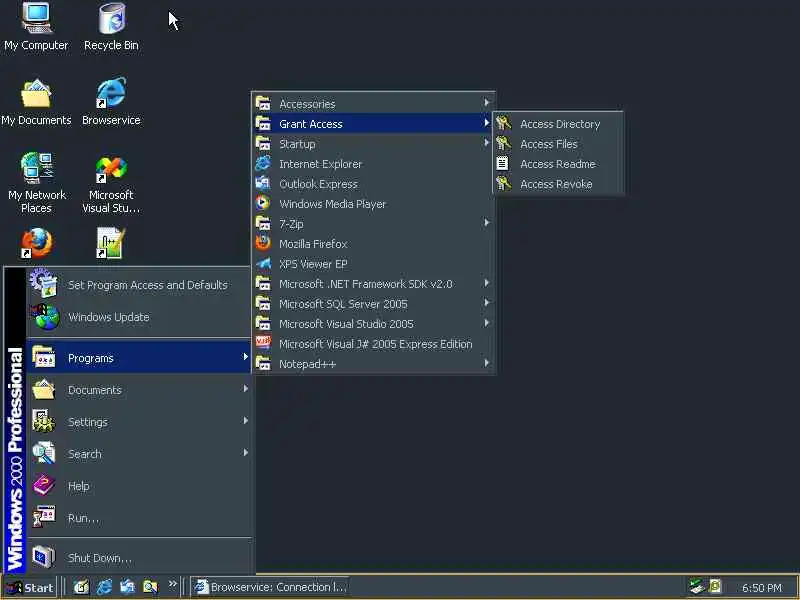Click the Internet Explorer icon in Programs menu
Image resolution: width=800 pixels, height=600 pixels.
pos(263,163)
